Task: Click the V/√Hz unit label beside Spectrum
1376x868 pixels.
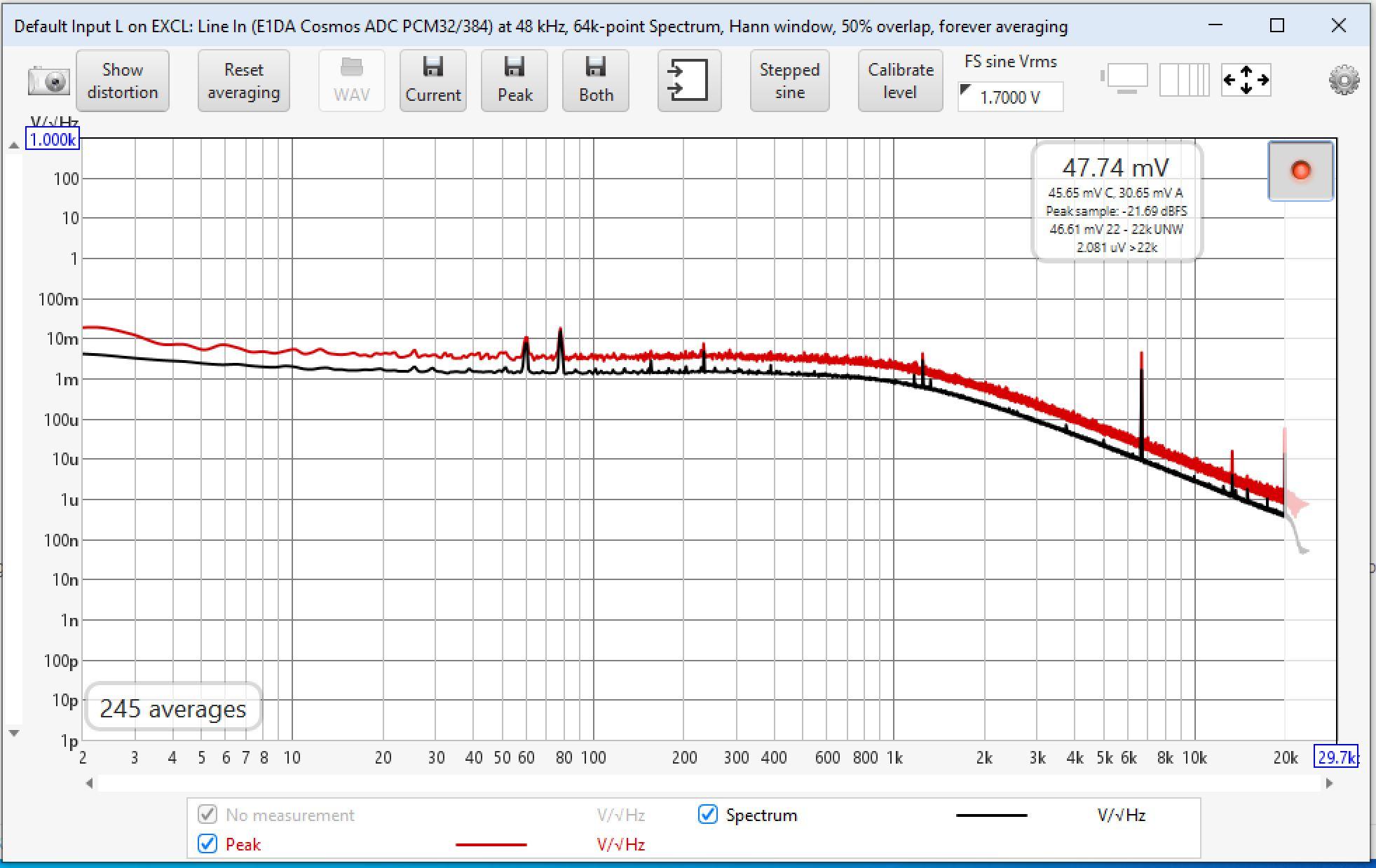Action: click(1121, 815)
